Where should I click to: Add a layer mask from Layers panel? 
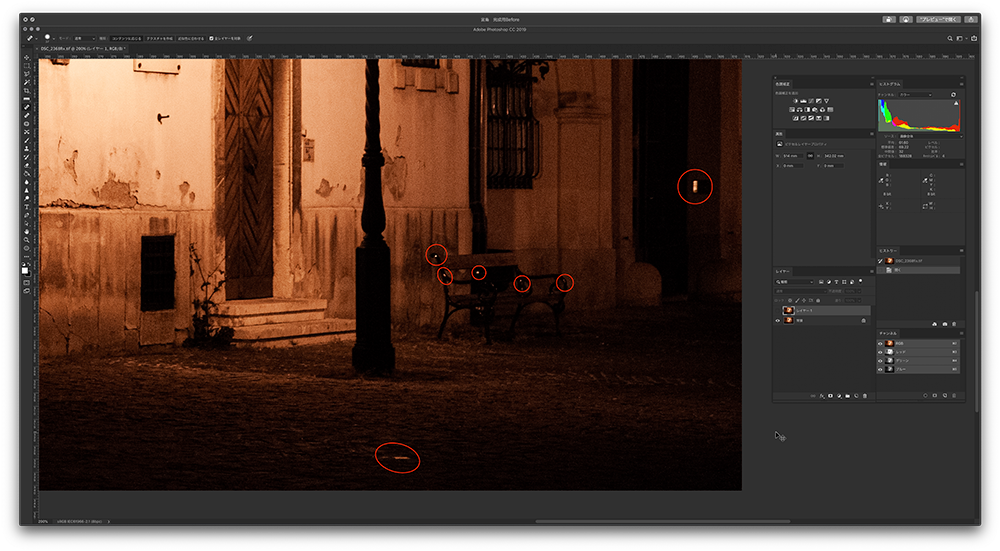point(829,396)
